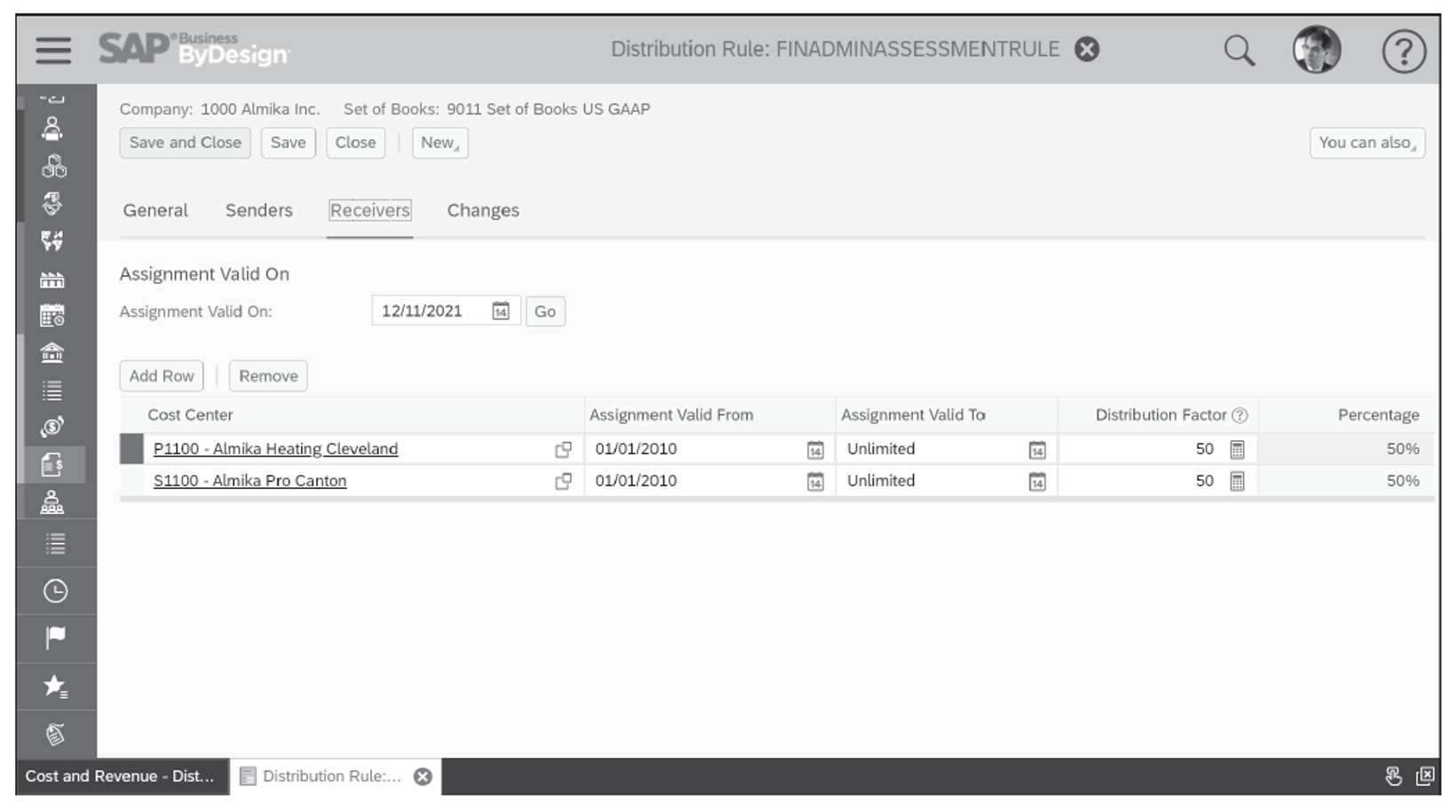This screenshot has width=1456, height=812.
Task: Select the flag icon in the sidebar
Action: 53,637
